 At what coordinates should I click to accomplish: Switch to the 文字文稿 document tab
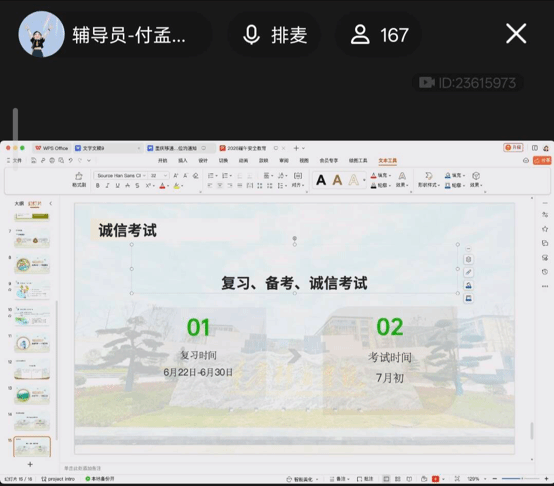[108, 148]
